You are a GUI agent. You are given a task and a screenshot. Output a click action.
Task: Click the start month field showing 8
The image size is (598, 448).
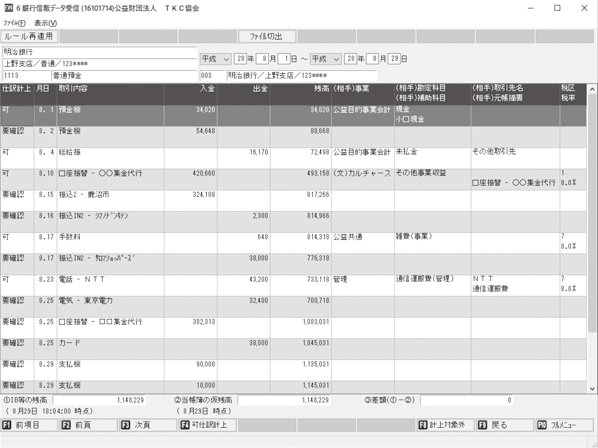[263, 59]
